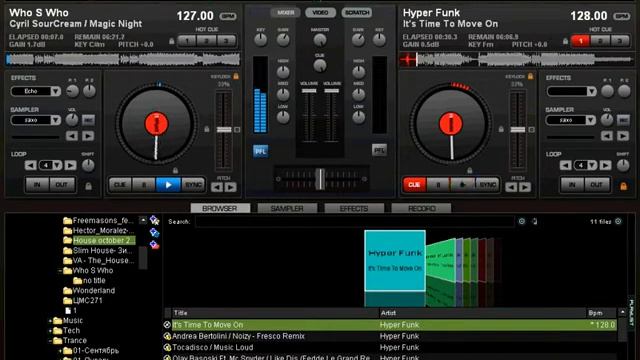Trigger hot cue 3 on right deck
Screen dimensions: 640x360
620,41
